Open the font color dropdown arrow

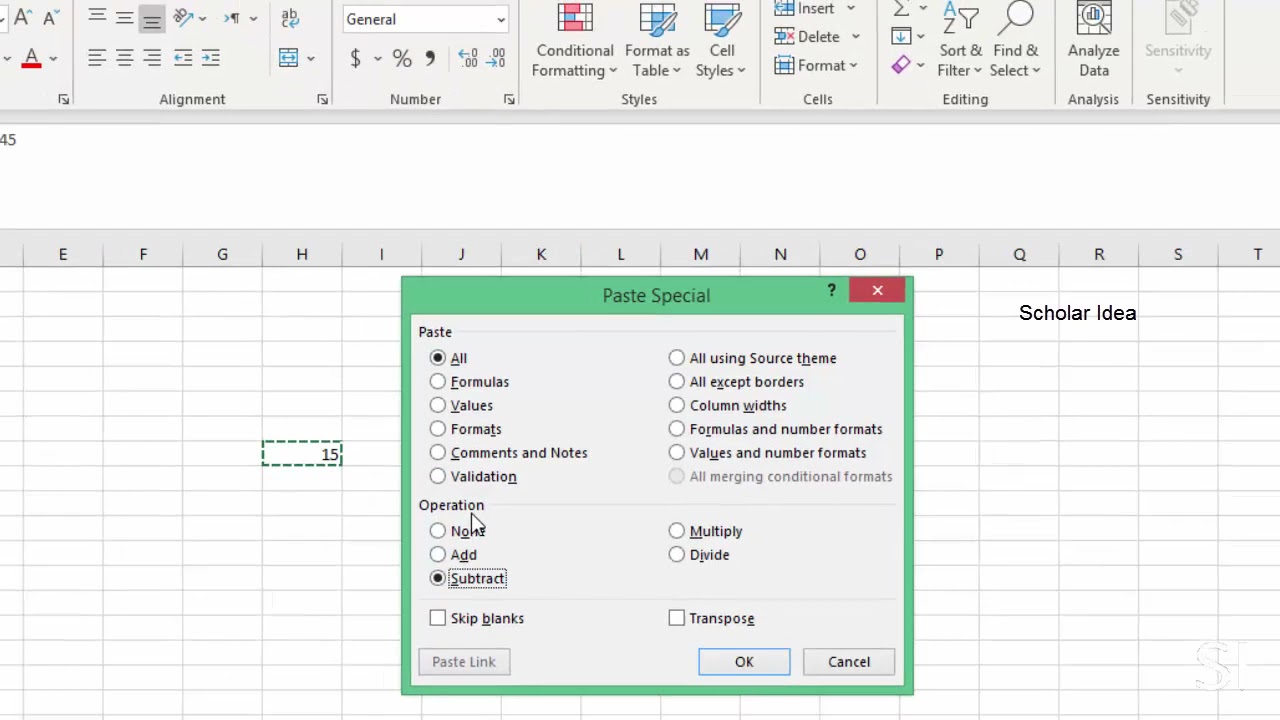coord(53,58)
